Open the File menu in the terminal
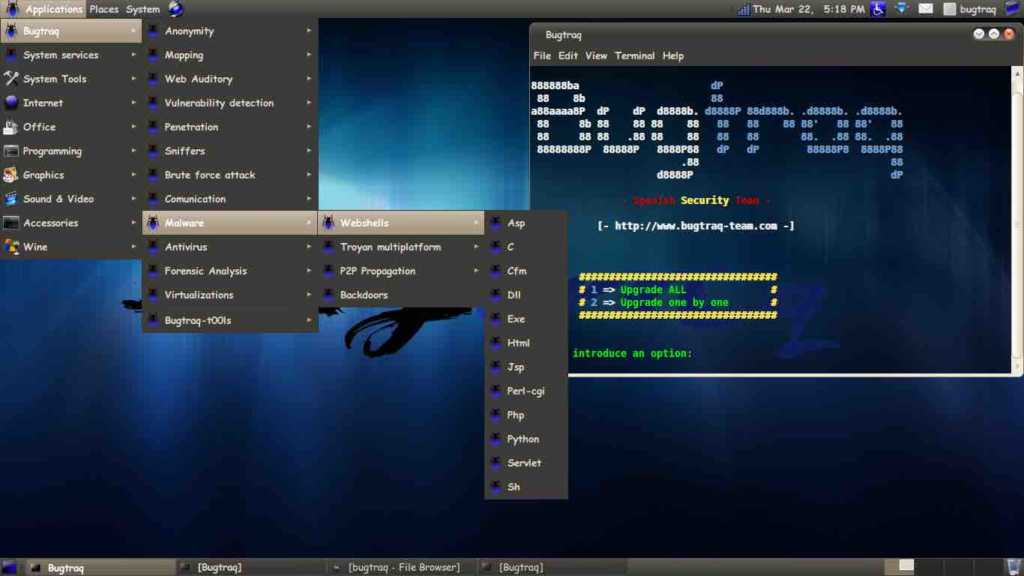1024x576 pixels. tap(541, 55)
